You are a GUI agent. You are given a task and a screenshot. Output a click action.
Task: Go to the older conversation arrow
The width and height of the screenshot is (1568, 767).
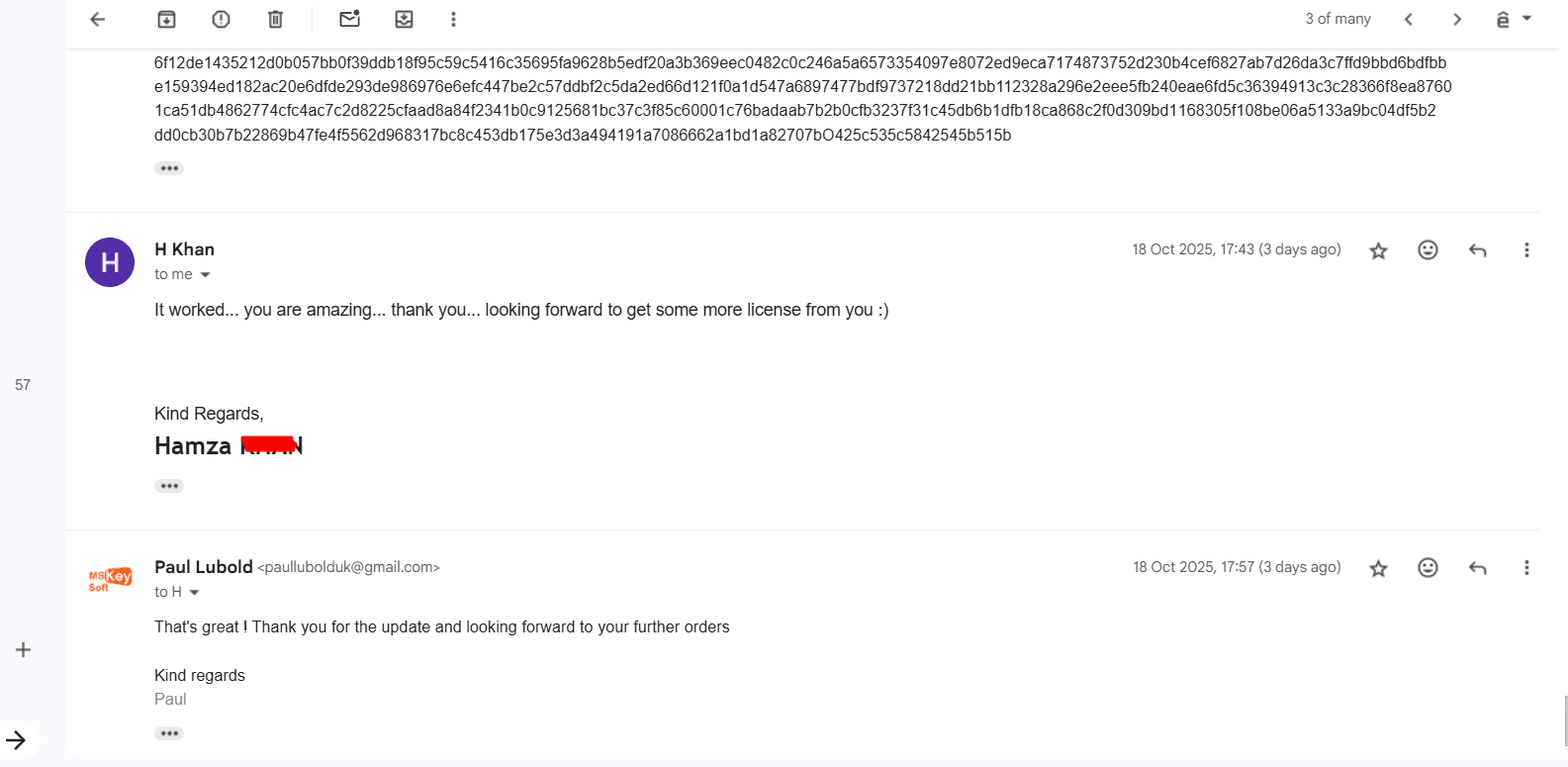pos(1456,19)
